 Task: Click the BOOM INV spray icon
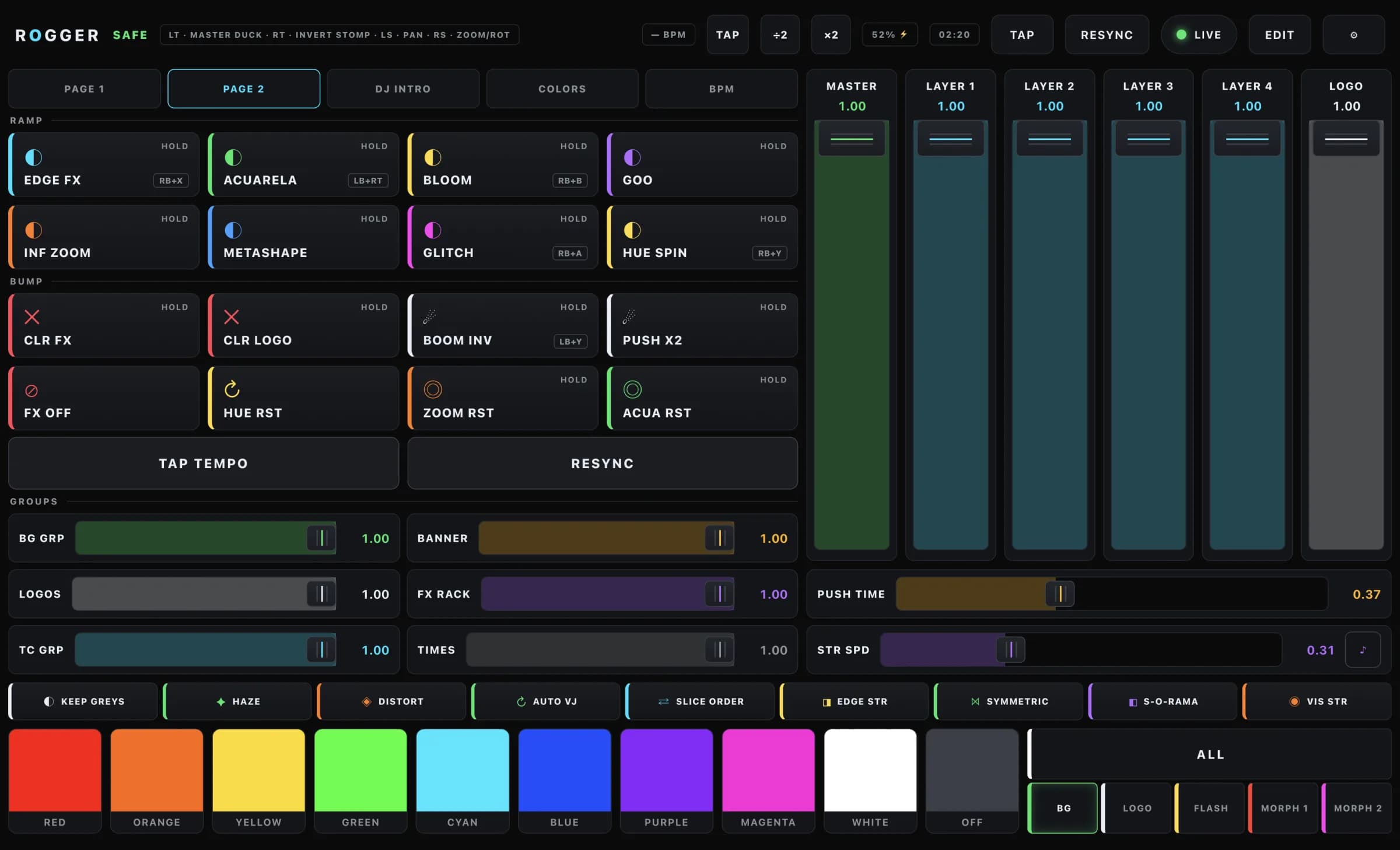tap(430, 317)
